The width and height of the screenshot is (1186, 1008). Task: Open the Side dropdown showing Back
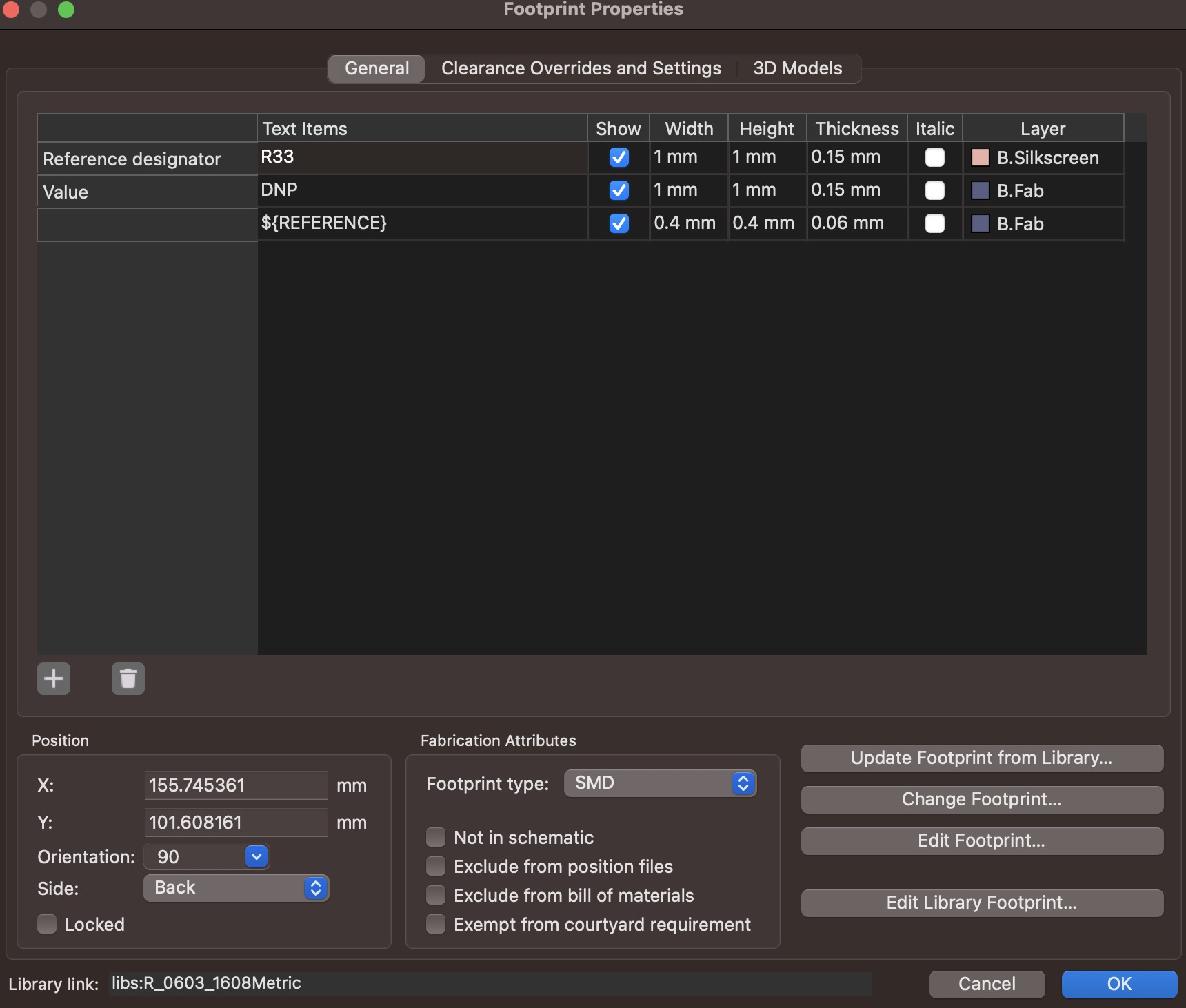(x=236, y=888)
